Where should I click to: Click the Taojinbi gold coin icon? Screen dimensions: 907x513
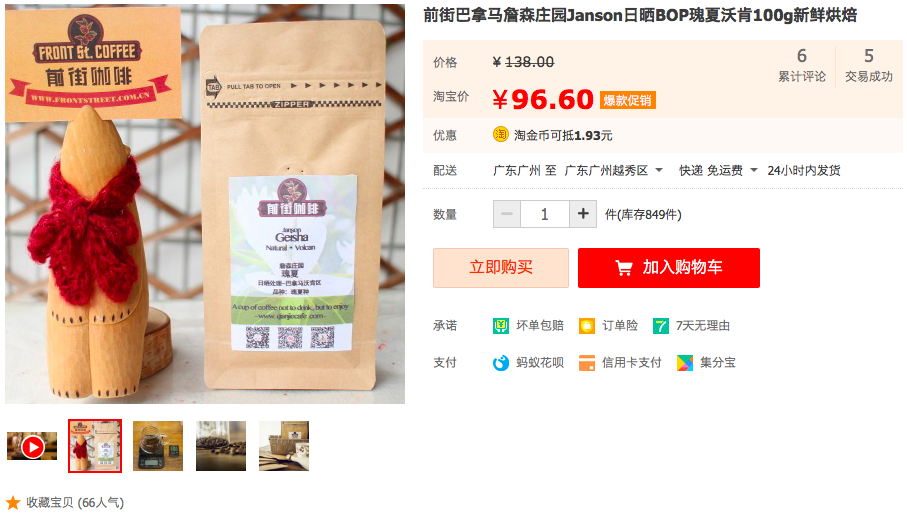coord(500,135)
